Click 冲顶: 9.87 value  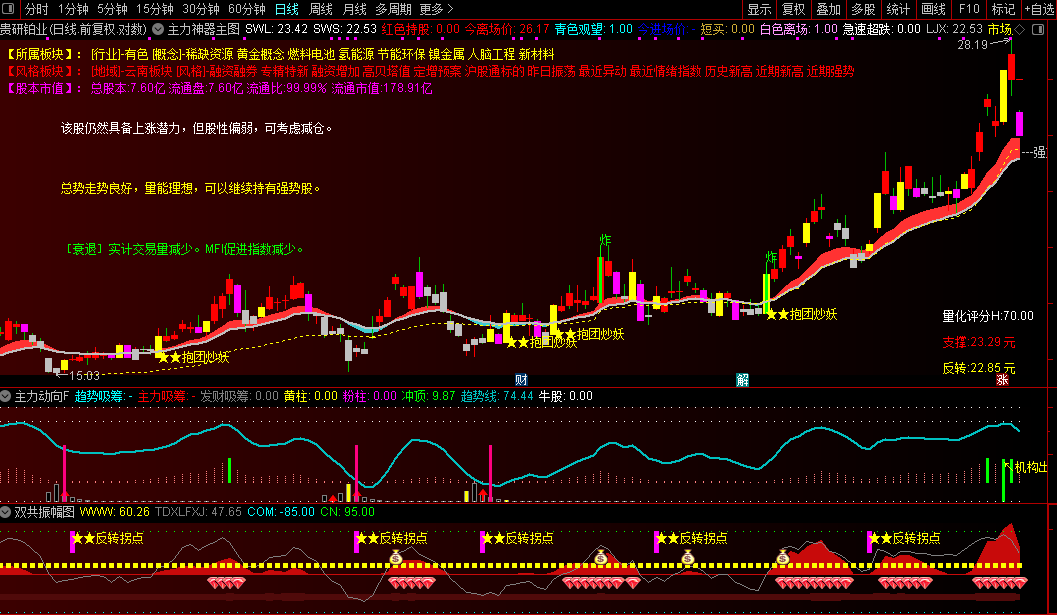tap(429, 397)
